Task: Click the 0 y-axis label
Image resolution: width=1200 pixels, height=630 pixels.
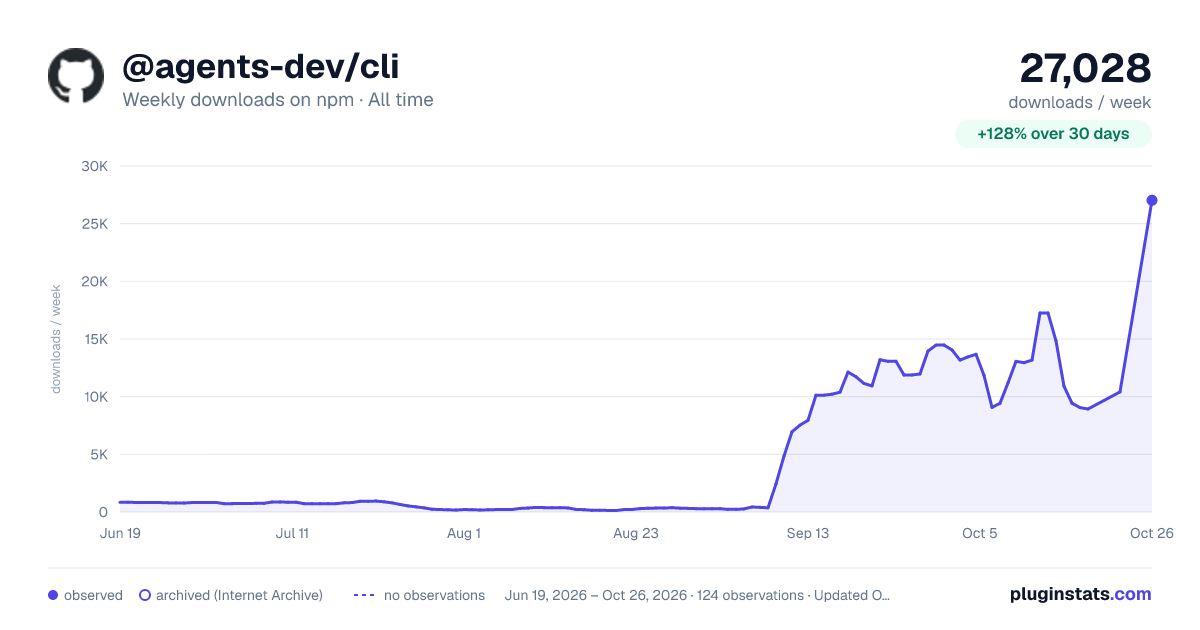Action: 103,512
